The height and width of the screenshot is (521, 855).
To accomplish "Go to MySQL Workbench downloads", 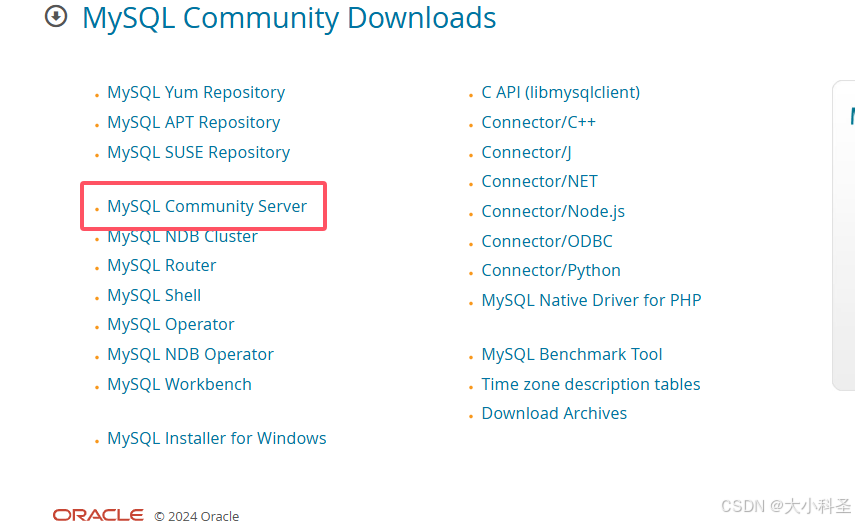I will [x=179, y=384].
